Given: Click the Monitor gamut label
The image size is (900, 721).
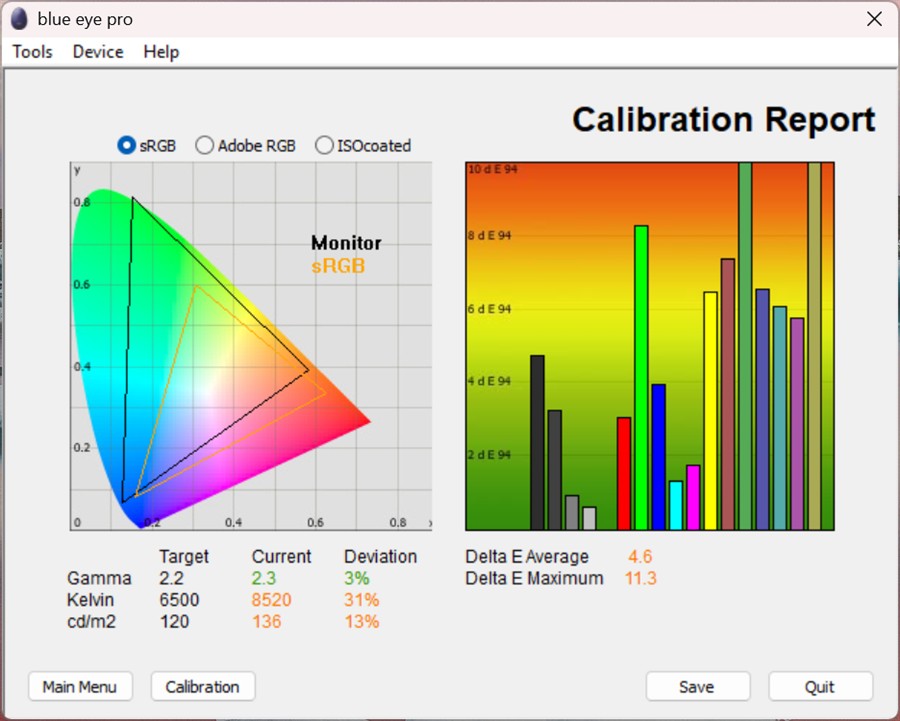Looking at the screenshot, I should [x=345, y=242].
